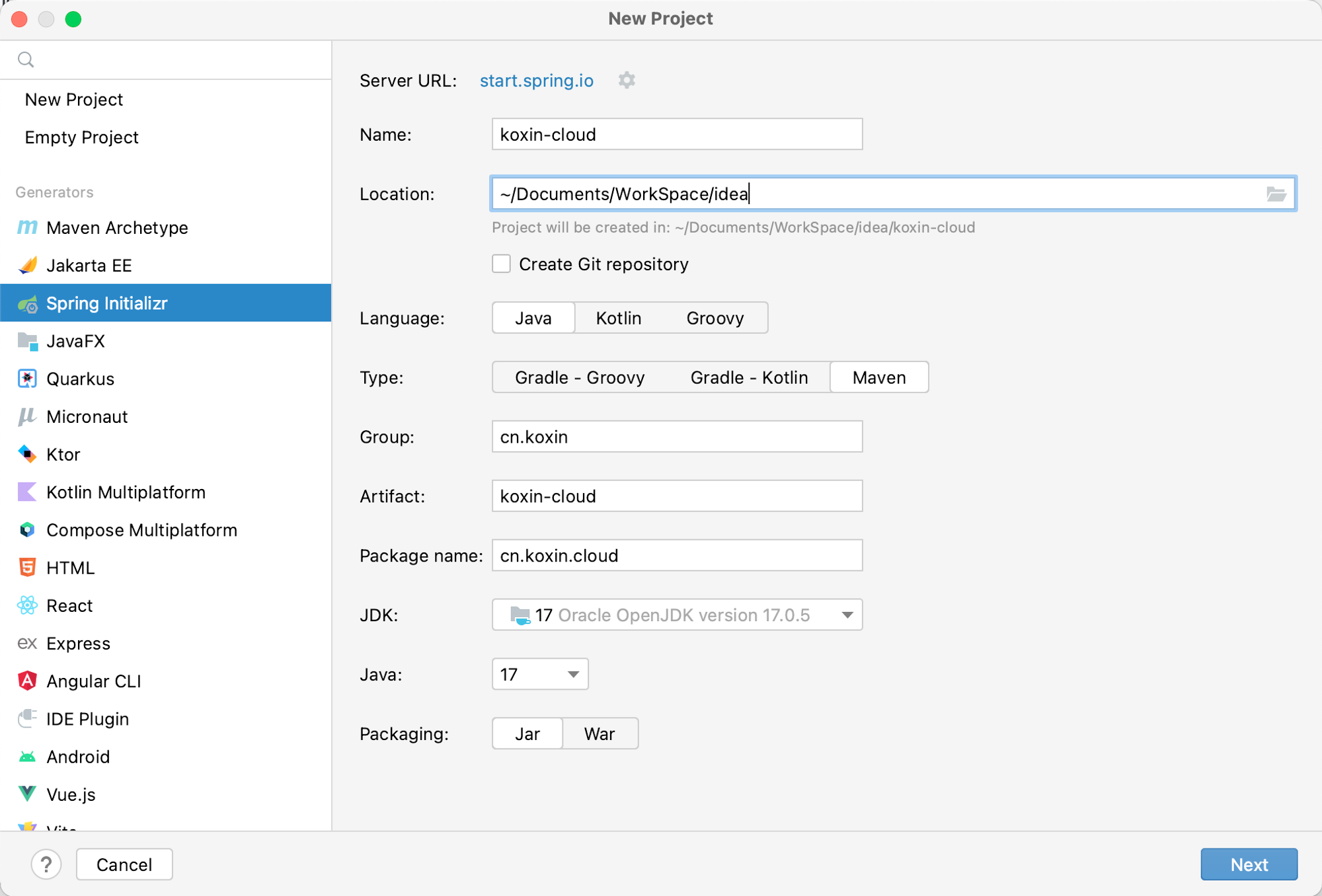Open help with the question mark button

(x=46, y=864)
